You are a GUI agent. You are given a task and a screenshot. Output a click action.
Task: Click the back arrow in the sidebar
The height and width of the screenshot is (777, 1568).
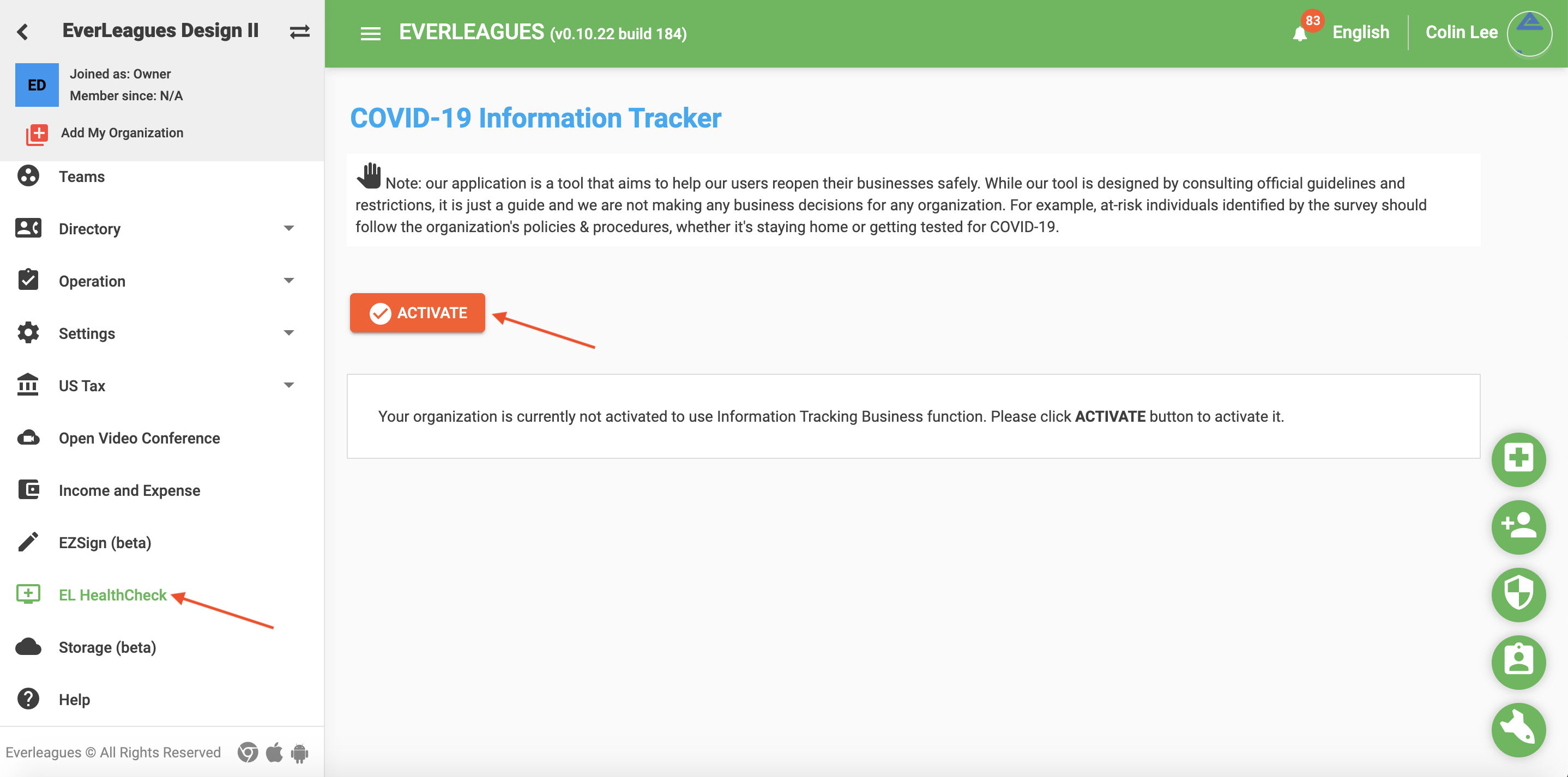pyautogui.click(x=23, y=32)
